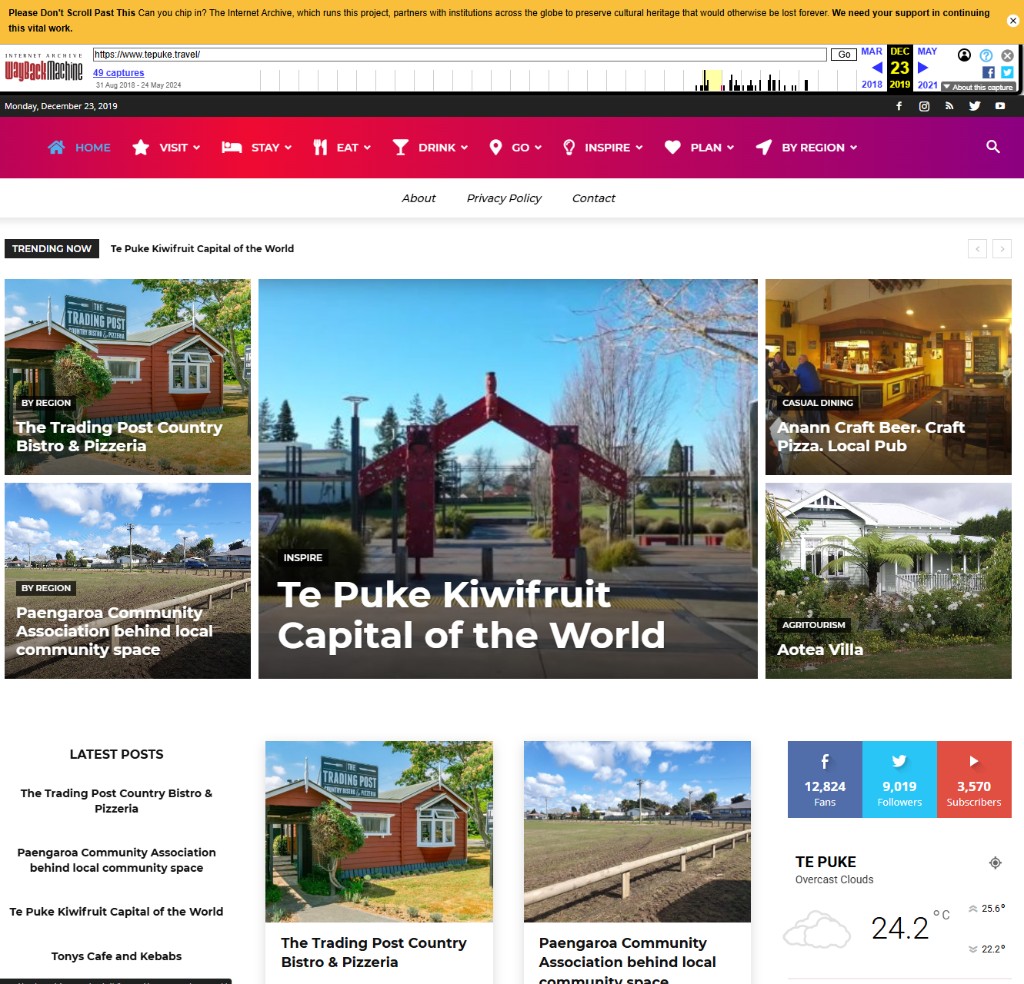Click the INSPIRE category tag on hero
This screenshot has height=984, width=1024.
click(303, 558)
